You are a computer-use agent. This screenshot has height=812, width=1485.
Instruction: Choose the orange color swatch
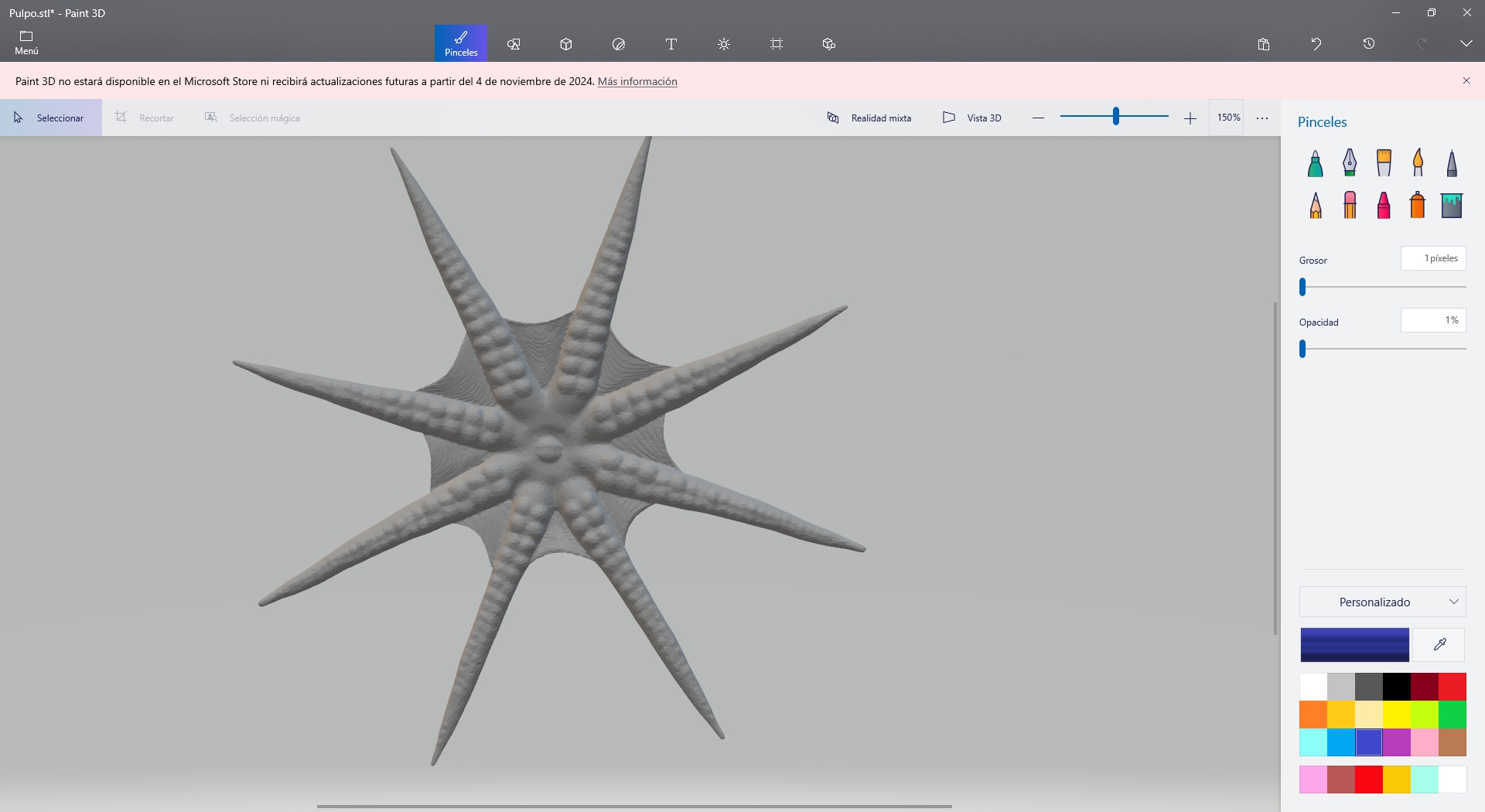point(1313,715)
